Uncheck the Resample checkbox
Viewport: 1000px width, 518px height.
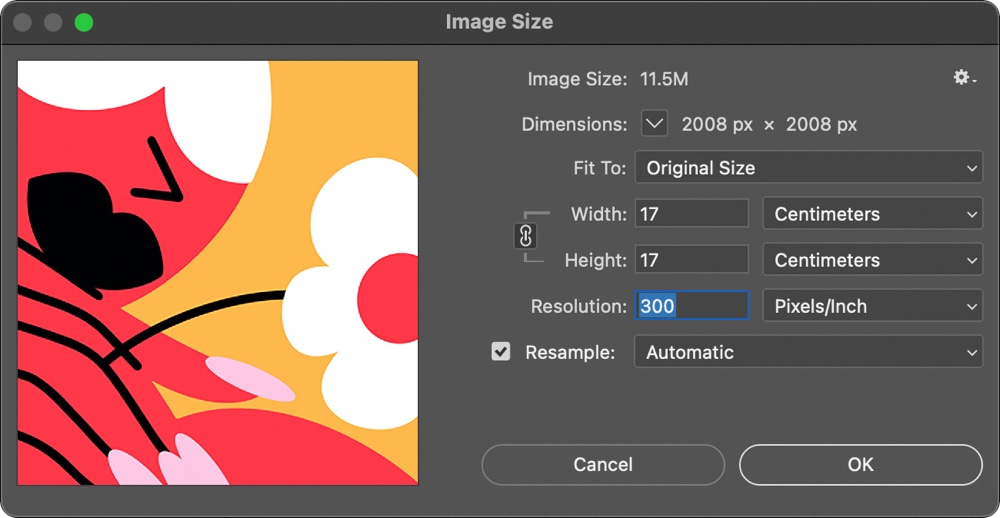[501, 352]
